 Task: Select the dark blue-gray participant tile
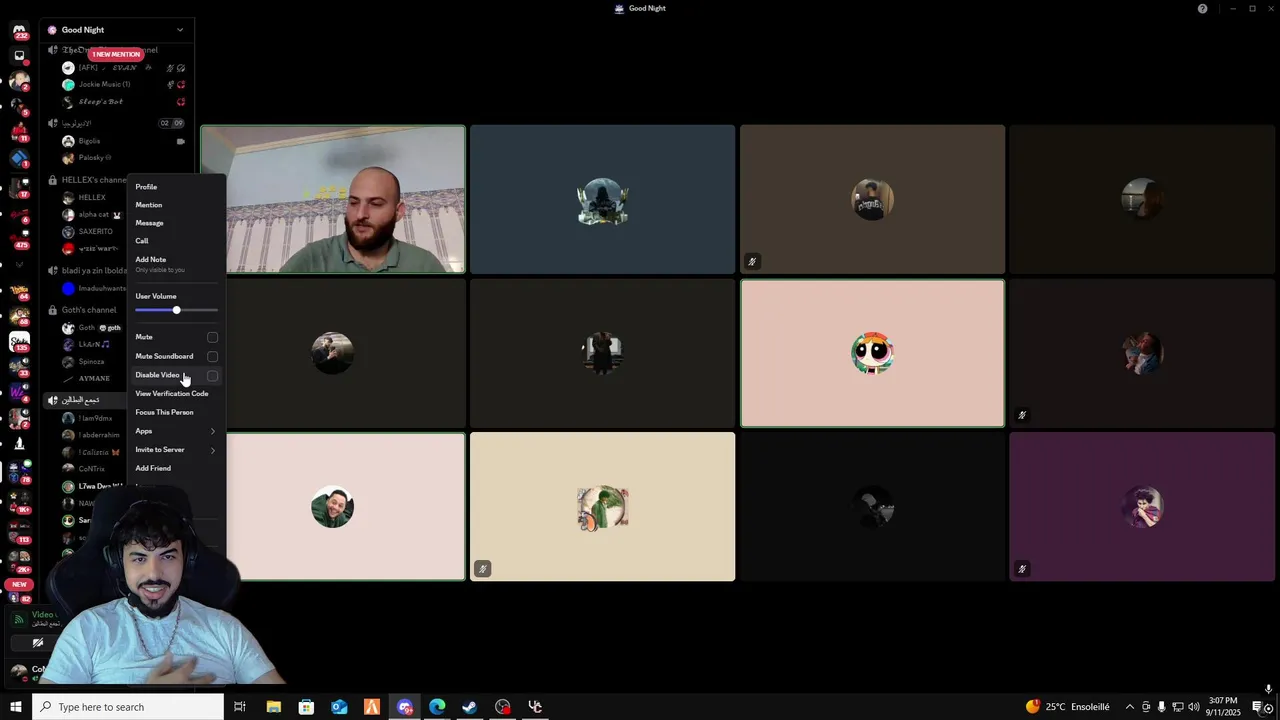(602, 199)
